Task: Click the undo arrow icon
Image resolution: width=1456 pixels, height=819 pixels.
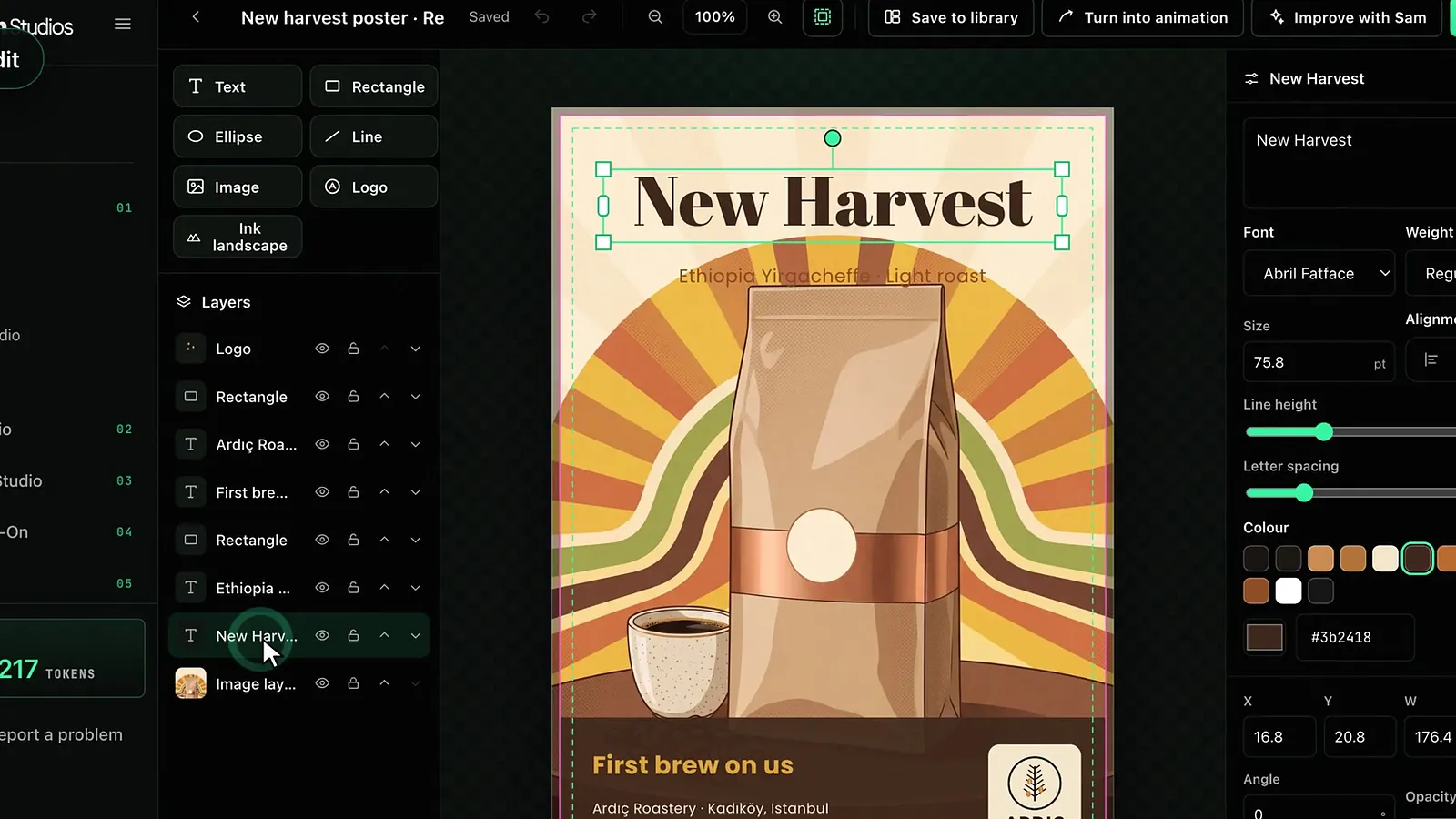Action: click(x=542, y=17)
